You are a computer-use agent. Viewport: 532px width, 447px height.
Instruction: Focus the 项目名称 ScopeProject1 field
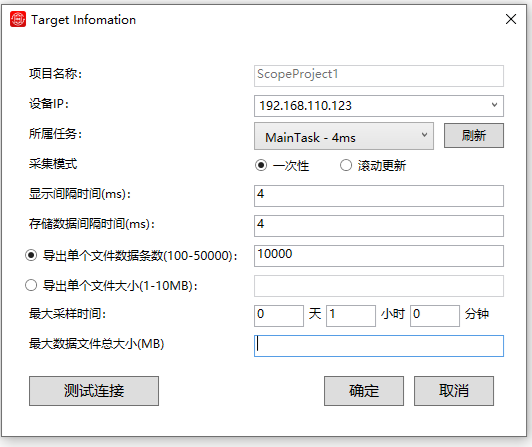(x=379, y=76)
